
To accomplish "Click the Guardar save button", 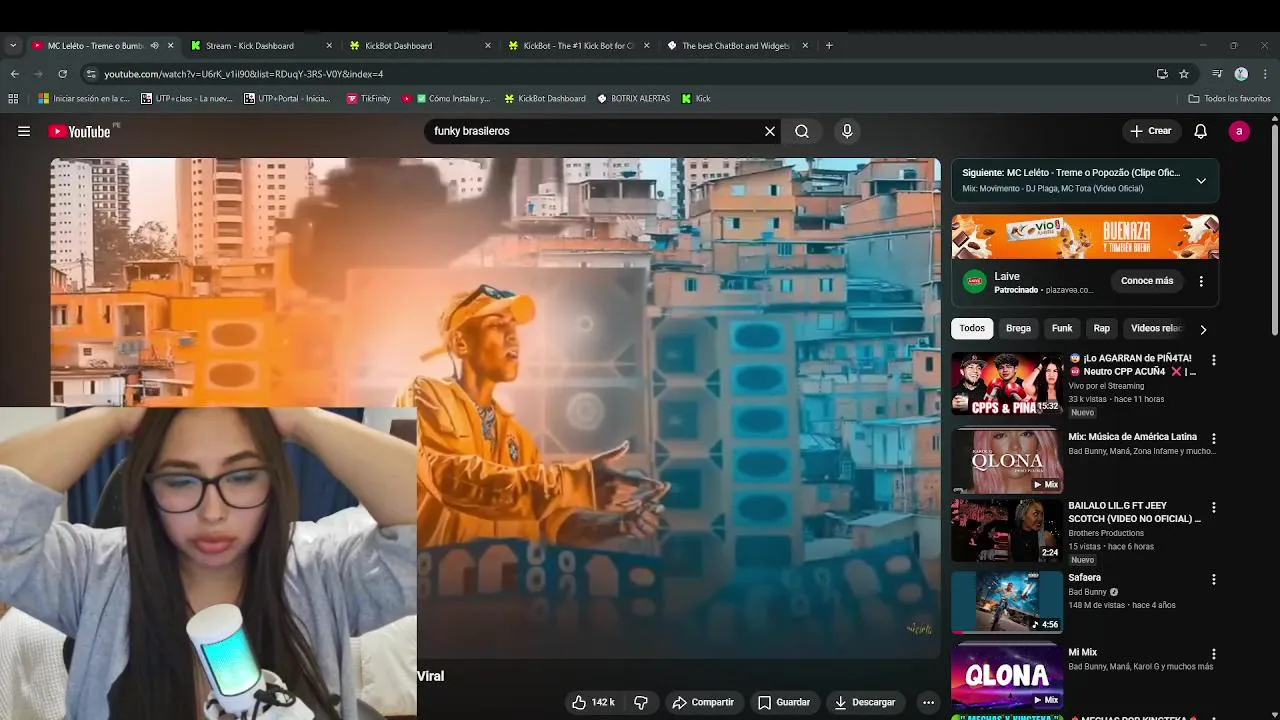I will (784, 702).
